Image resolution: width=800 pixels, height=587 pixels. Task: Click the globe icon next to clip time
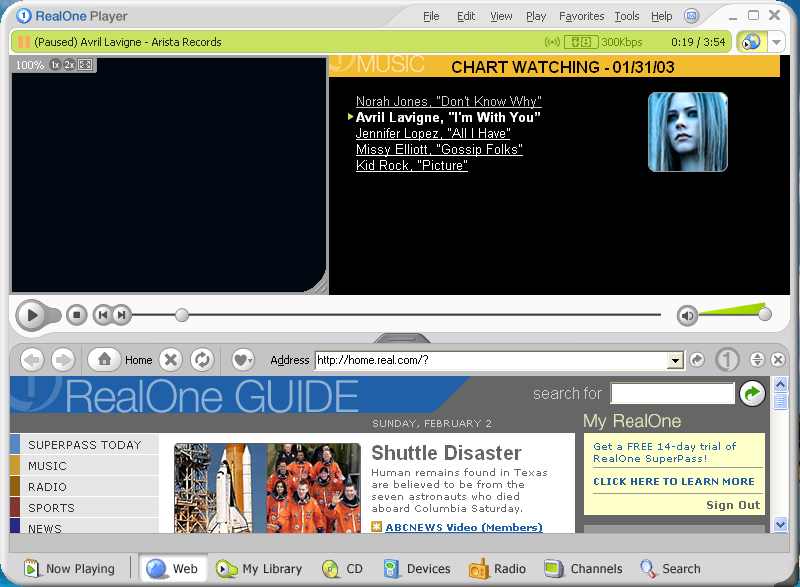751,42
